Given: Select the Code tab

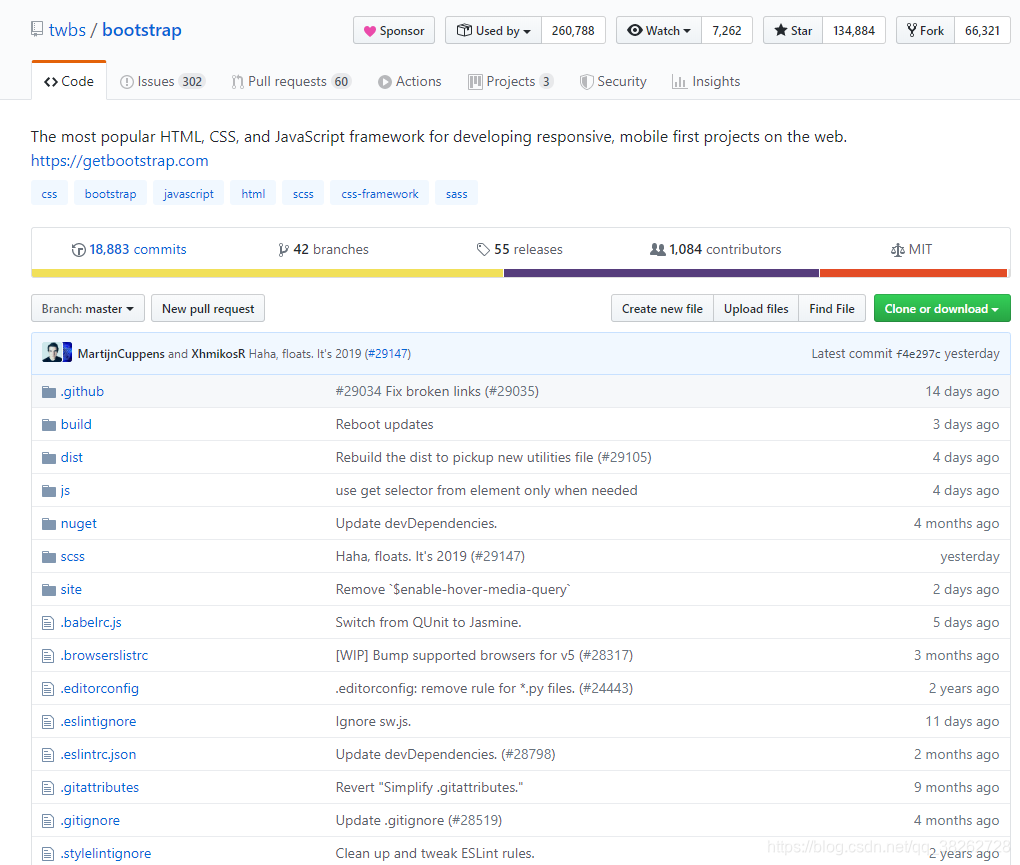Looking at the screenshot, I should click(x=69, y=81).
